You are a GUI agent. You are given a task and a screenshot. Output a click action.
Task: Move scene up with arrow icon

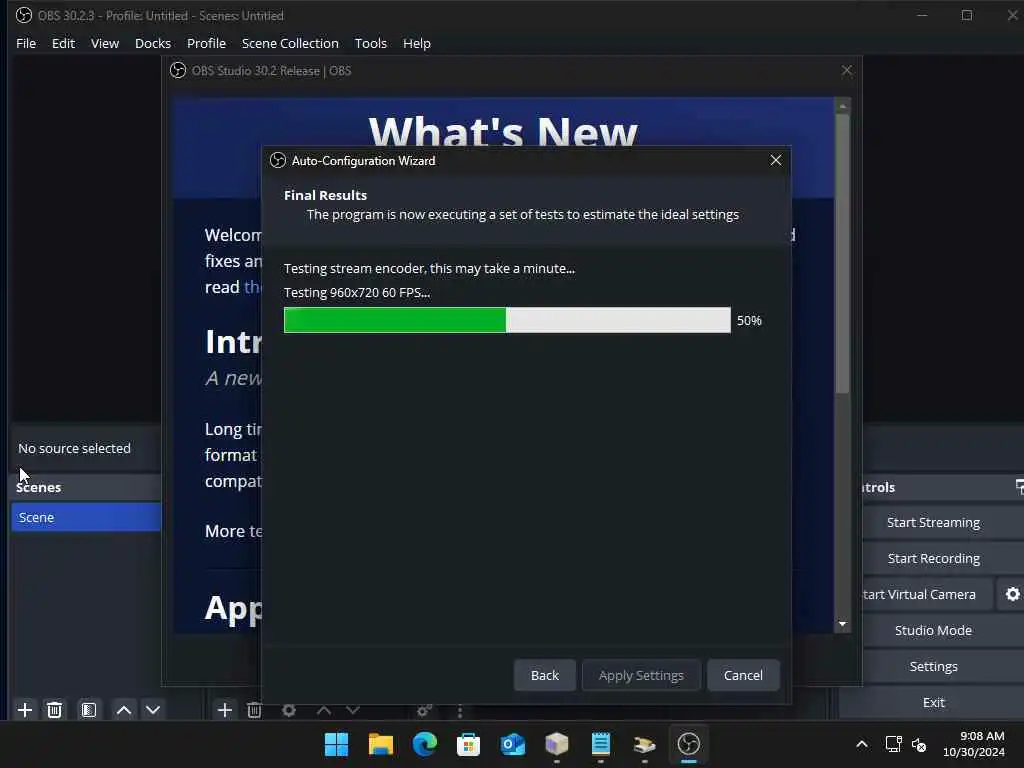pyautogui.click(x=124, y=710)
